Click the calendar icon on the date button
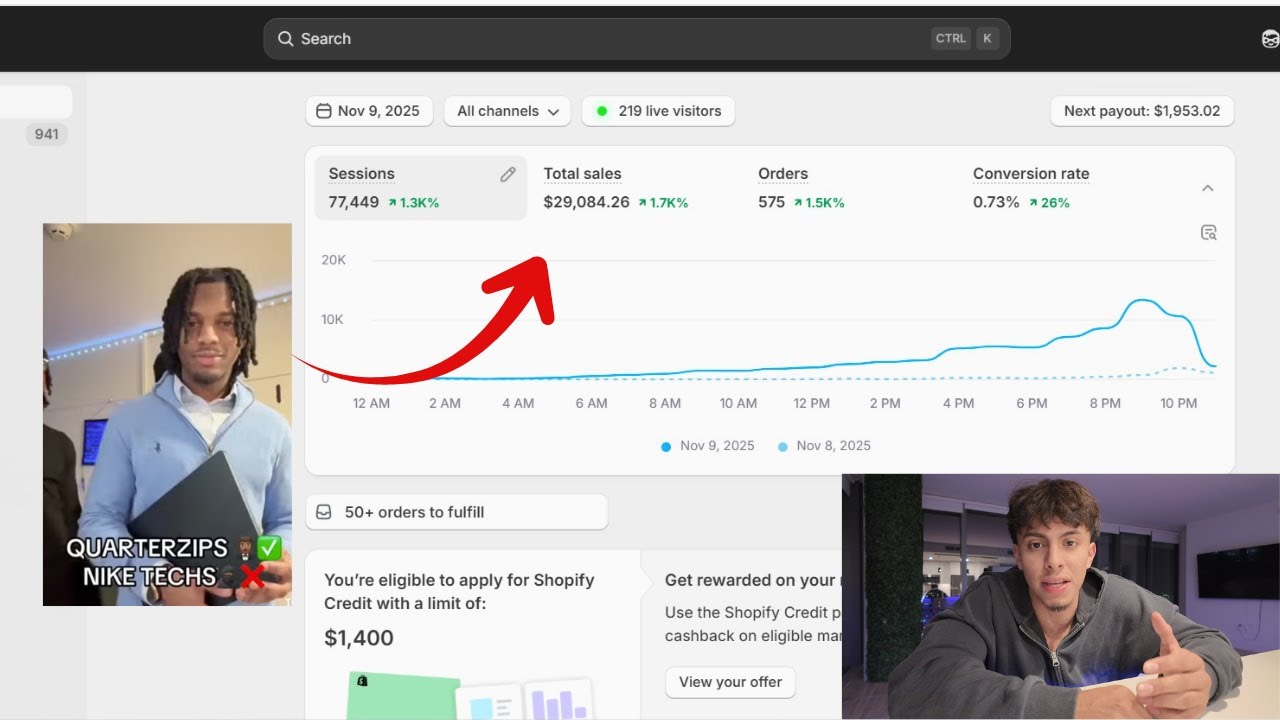Image resolution: width=1280 pixels, height=720 pixels. tap(323, 111)
